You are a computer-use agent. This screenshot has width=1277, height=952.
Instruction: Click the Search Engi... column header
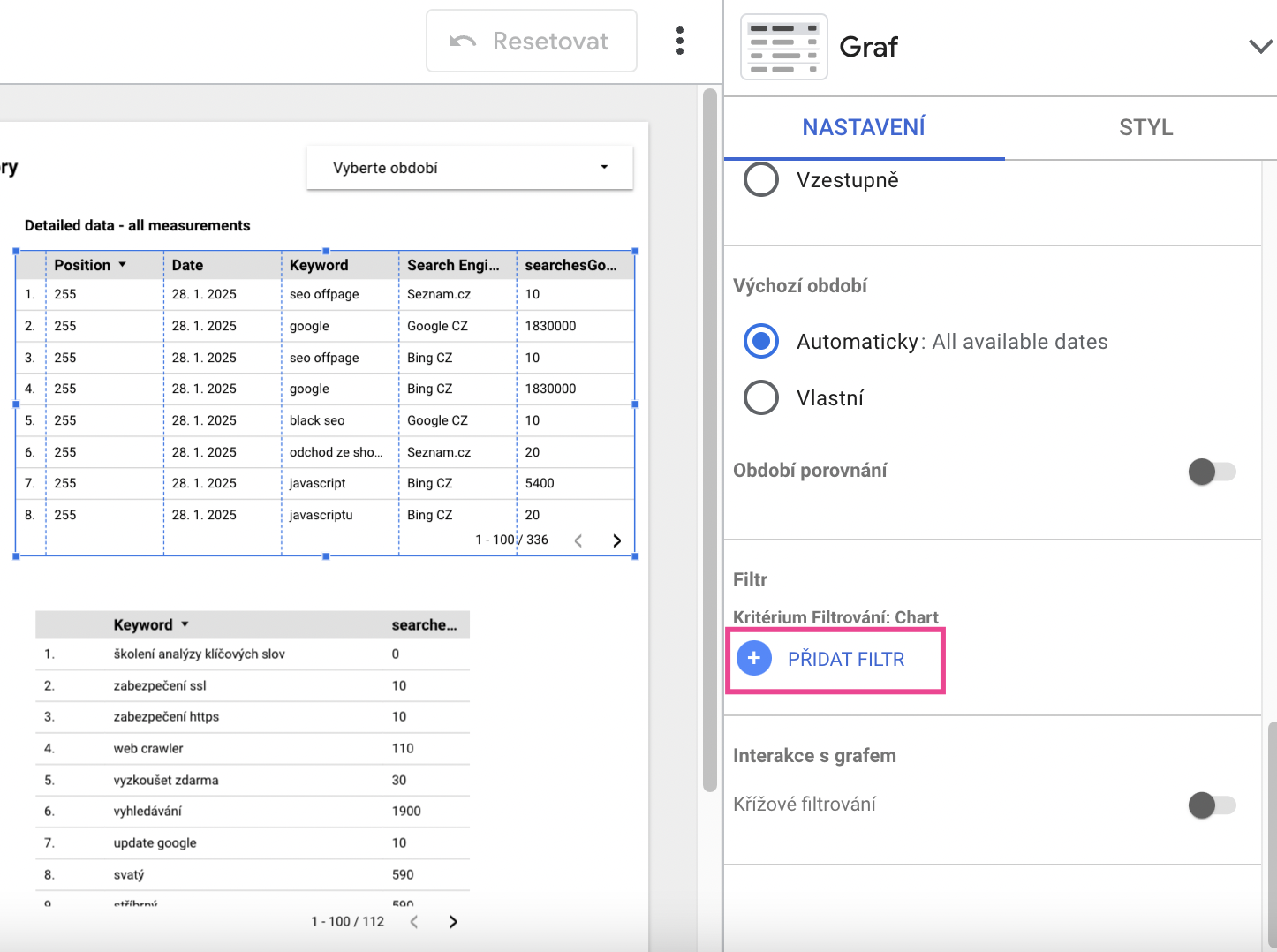tap(453, 265)
